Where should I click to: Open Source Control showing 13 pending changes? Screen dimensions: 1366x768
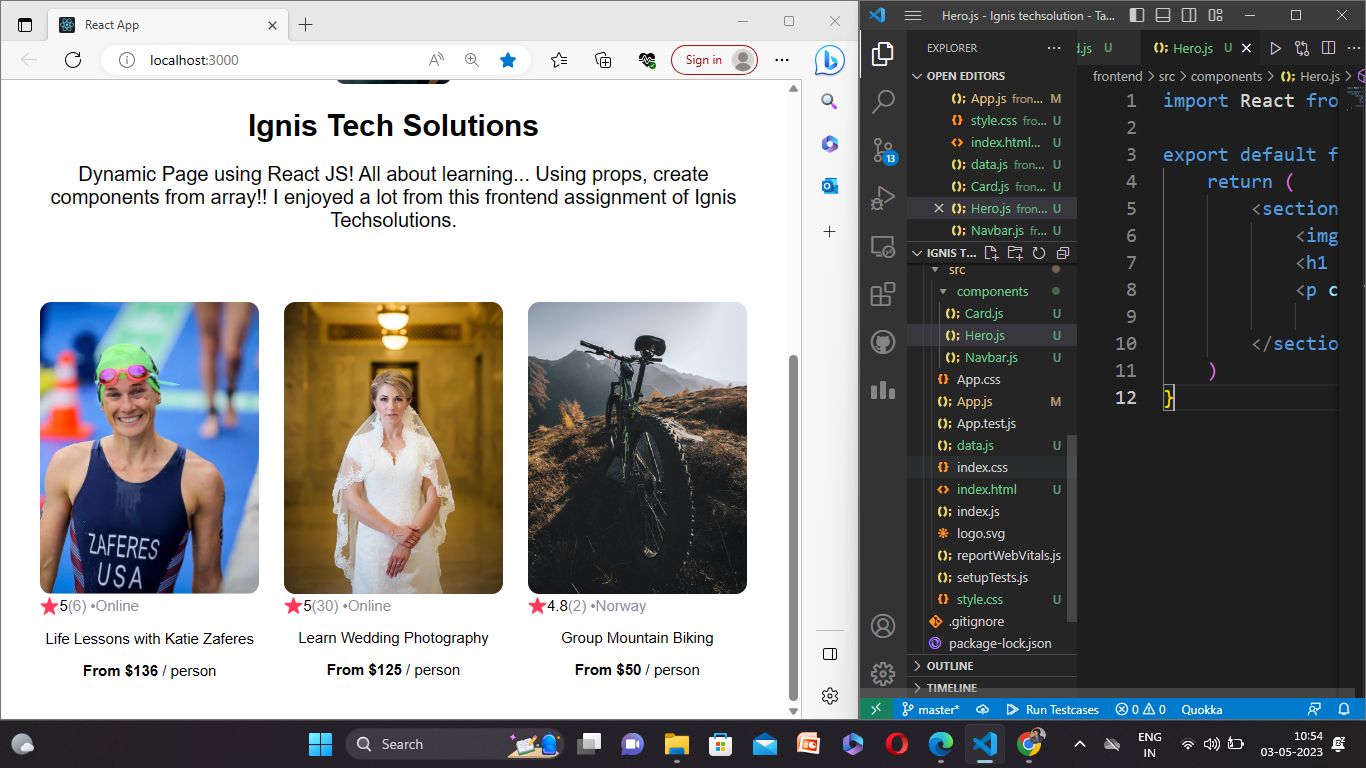pos(883,147)
